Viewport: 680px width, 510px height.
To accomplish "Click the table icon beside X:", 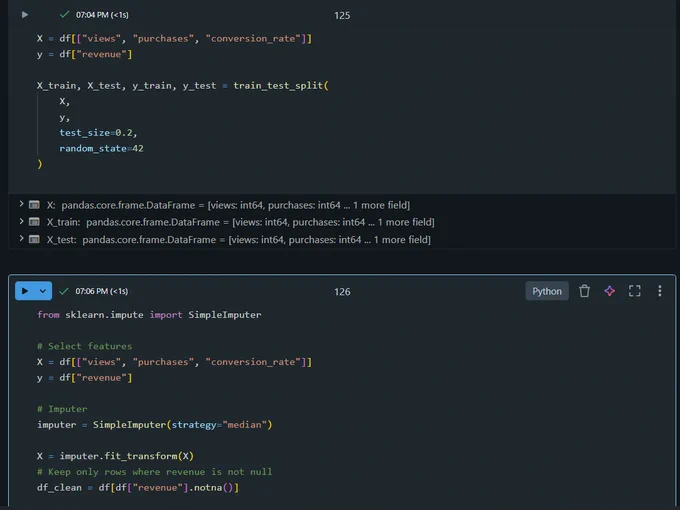I will [34, 205].
